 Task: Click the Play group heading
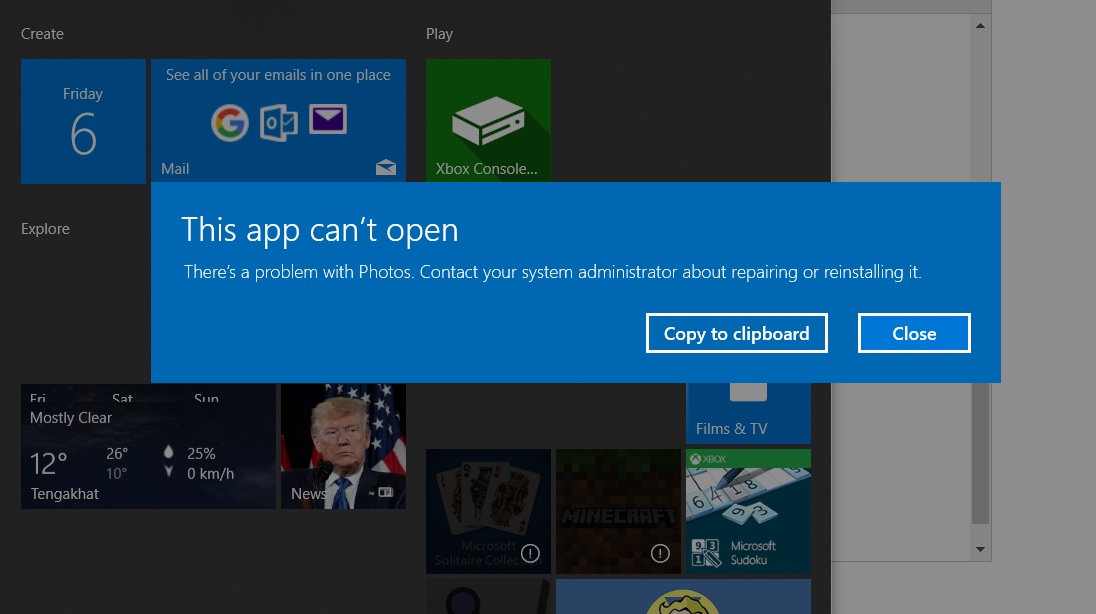click(439, 34)
